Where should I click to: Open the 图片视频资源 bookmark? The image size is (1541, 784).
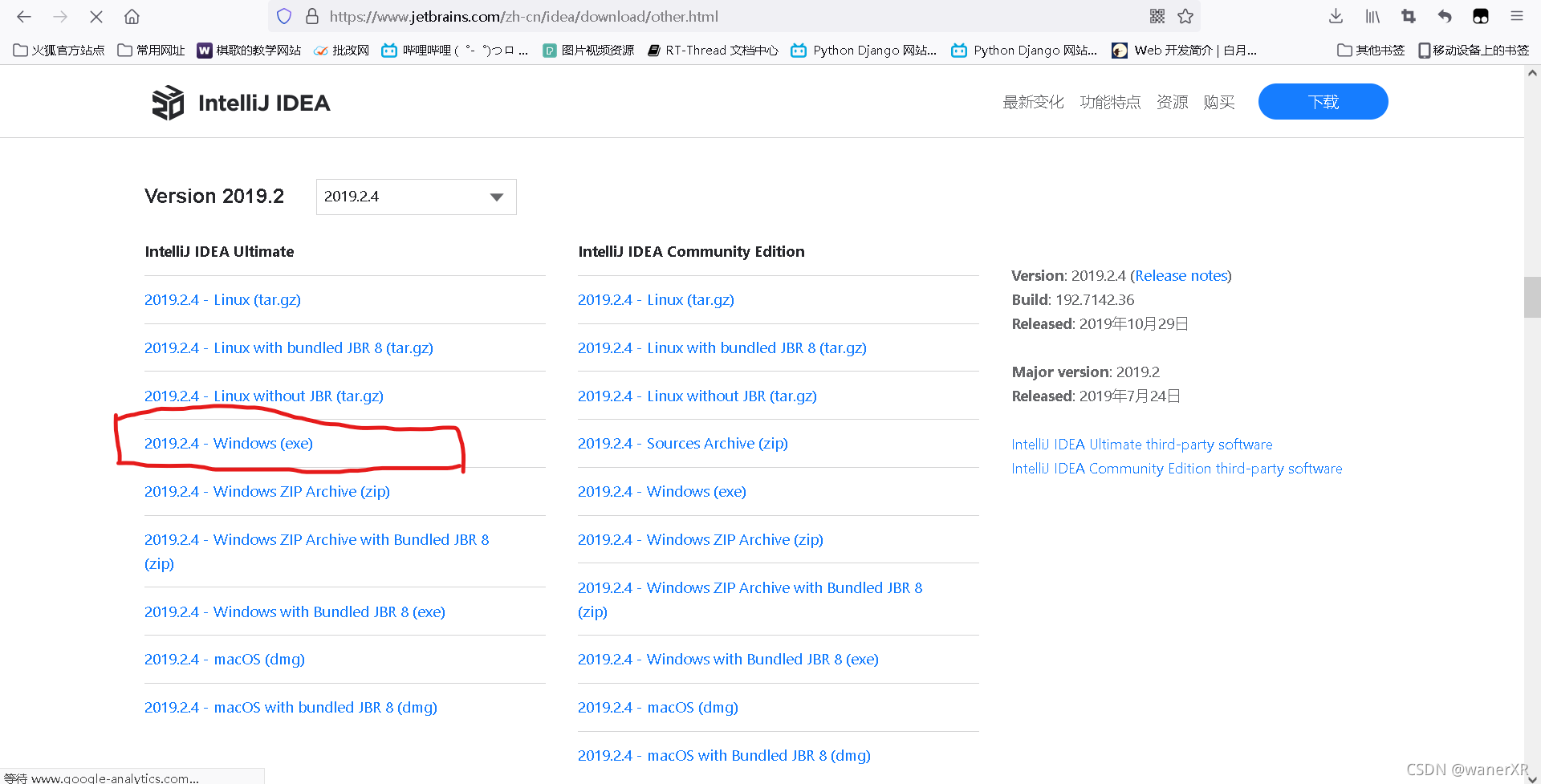tap(588, 50)
